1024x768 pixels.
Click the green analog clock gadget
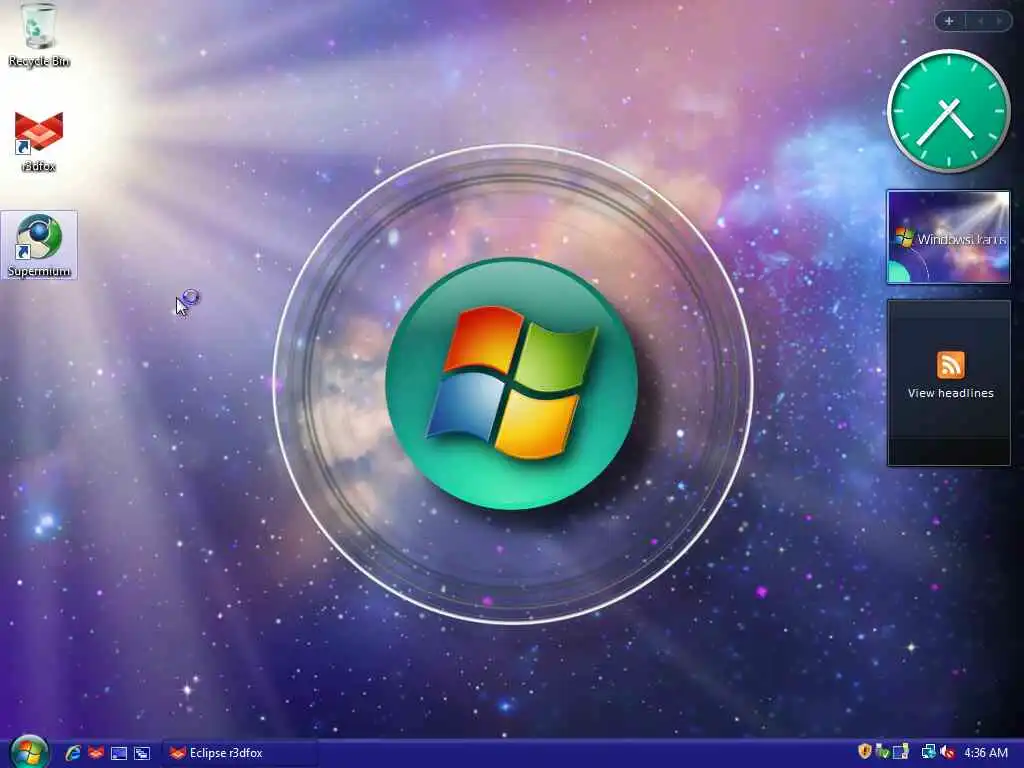[x=949, y=111]
